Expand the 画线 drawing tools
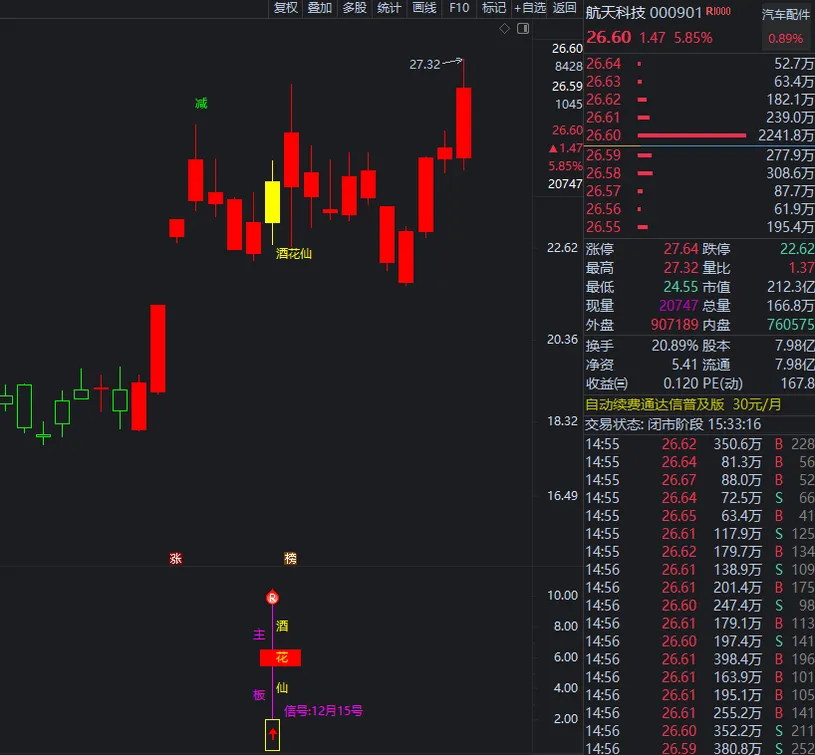The width and height of the screenshot is (815, 755). click(424, 8)
